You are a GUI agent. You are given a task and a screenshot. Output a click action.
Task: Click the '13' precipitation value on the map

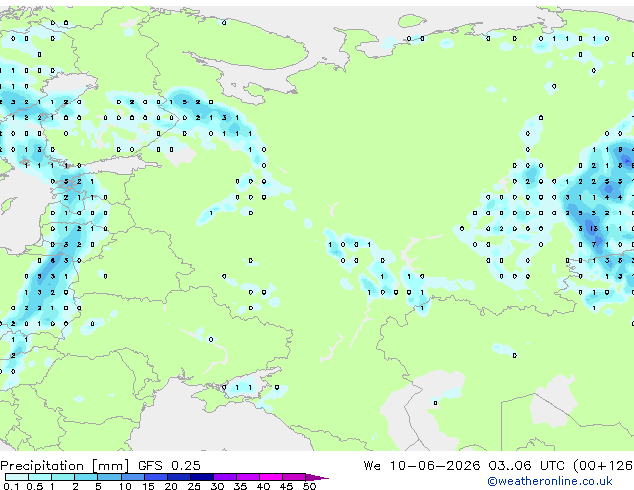coord(594,229)
